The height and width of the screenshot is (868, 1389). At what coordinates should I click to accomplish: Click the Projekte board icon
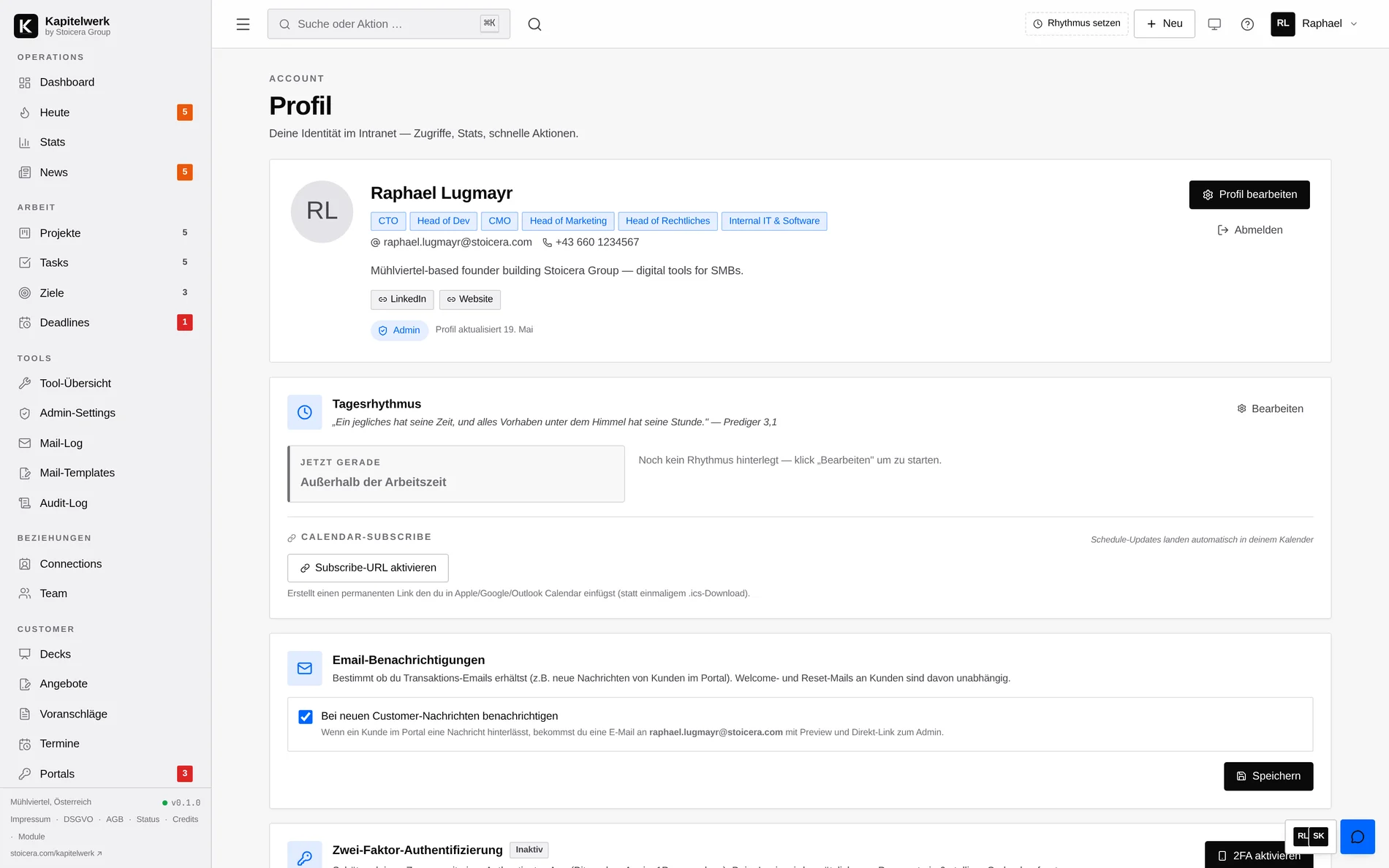coord(25,233)
